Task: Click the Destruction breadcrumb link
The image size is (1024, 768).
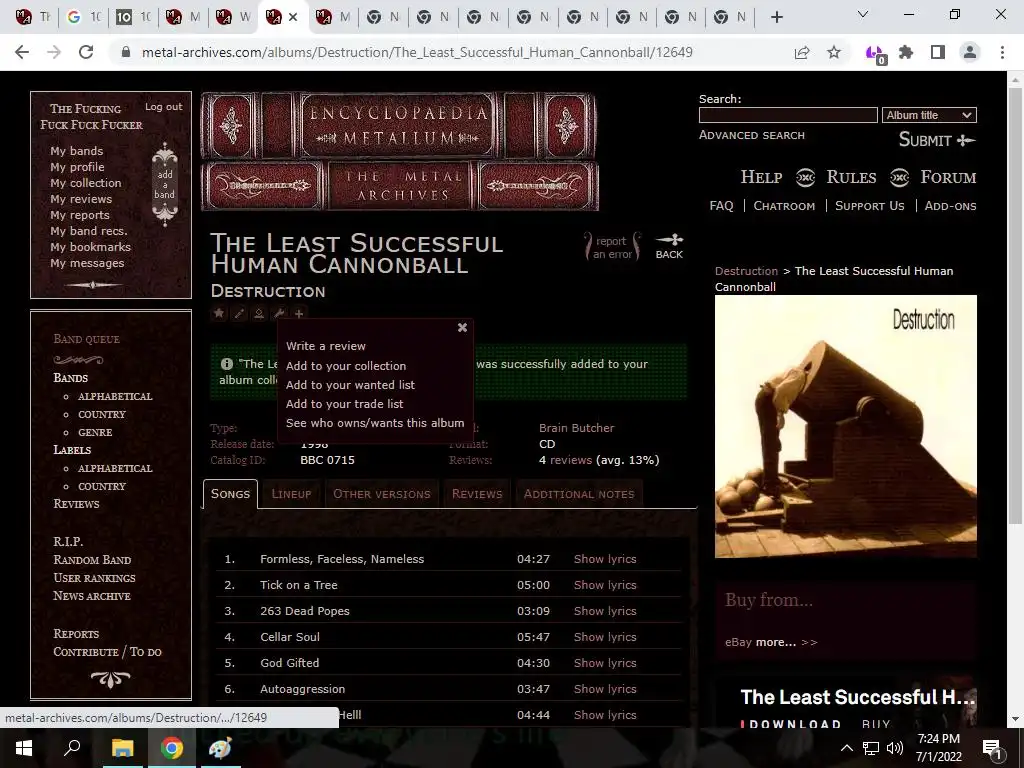Action: [x=746, y=271]
